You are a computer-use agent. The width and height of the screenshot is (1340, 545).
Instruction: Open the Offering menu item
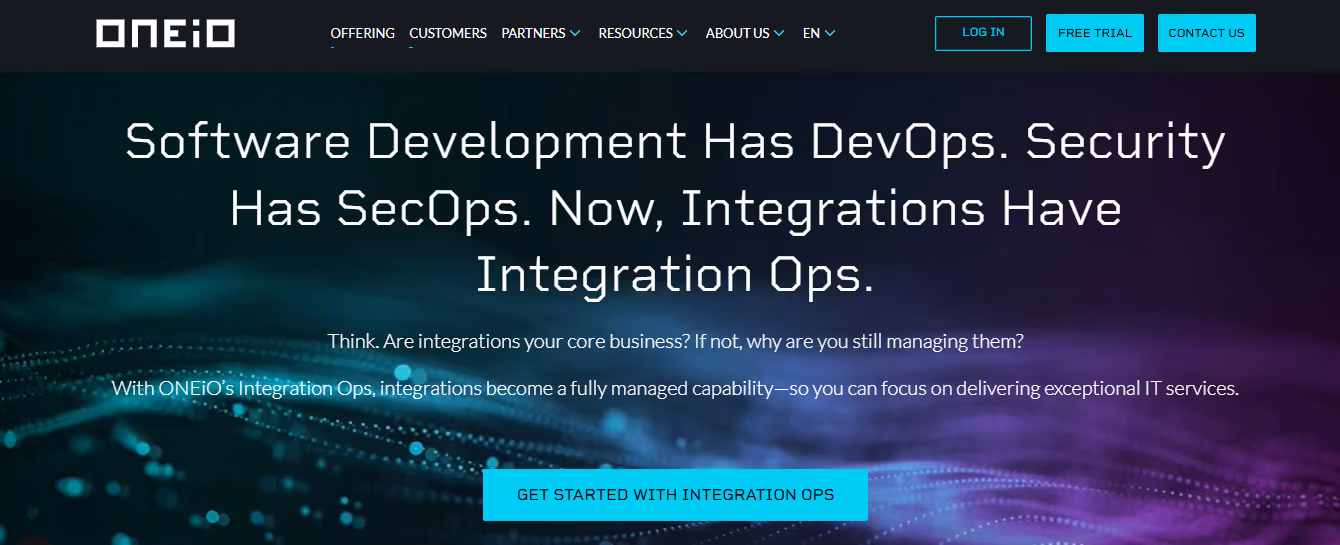362,33
